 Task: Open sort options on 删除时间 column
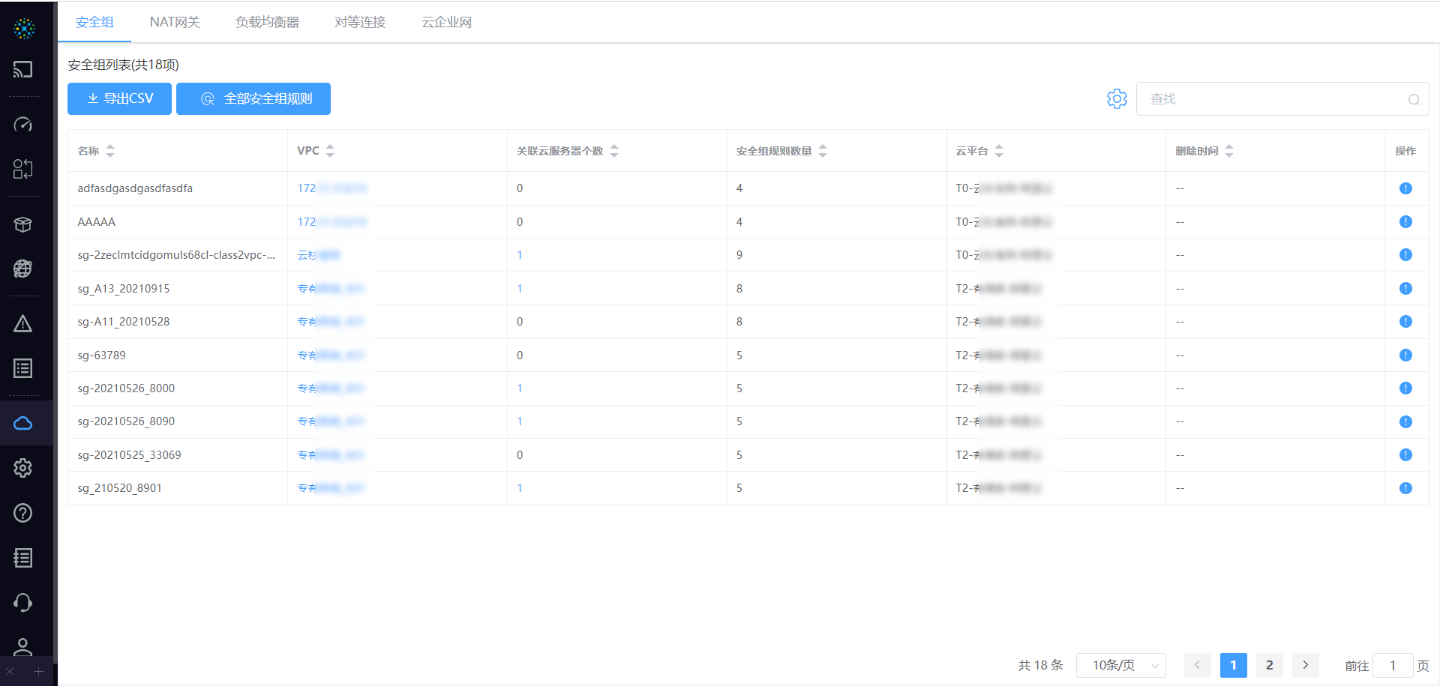[x=1229, y=150]
